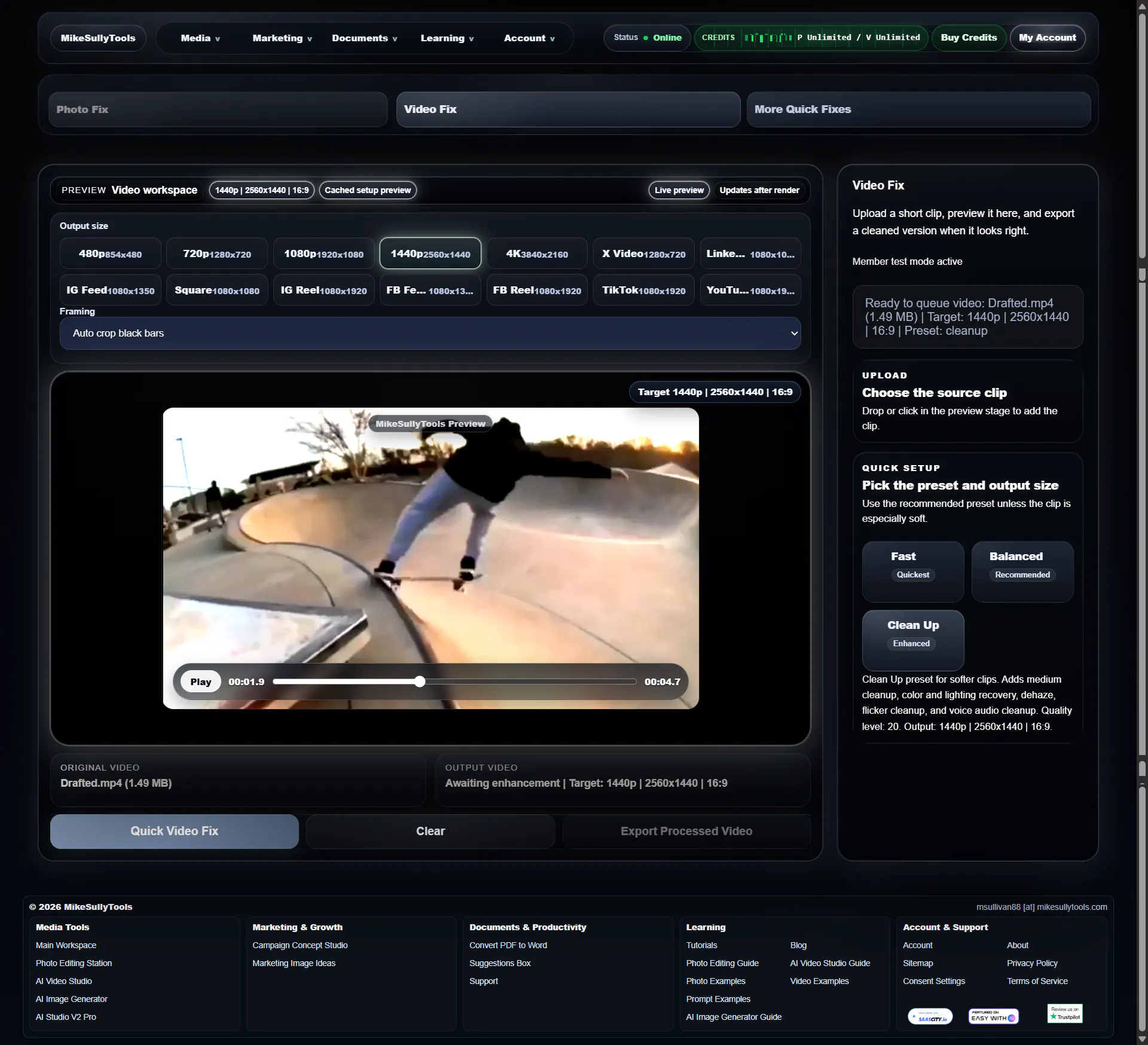The width and height of the screenshot is (1148, 1045).
Task: Expand the Marketing menu
Action: pyautogui.click(x=282, y=38)
